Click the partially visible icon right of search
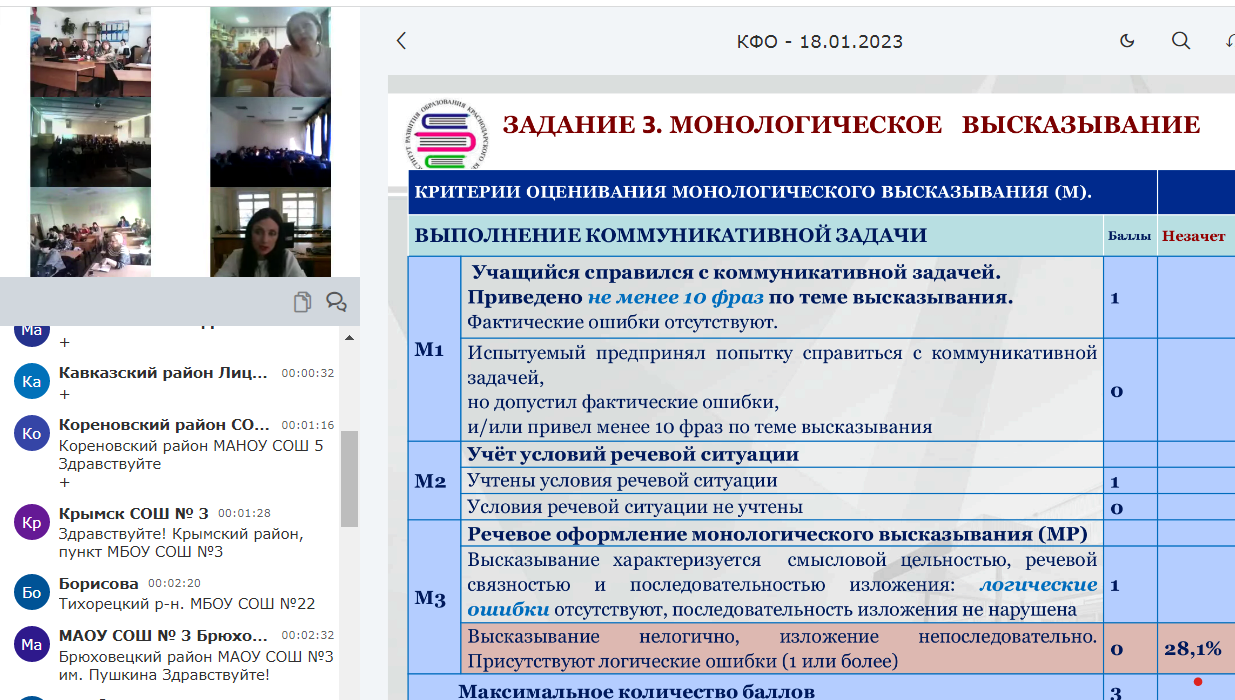This screenshot has height=700, width=1235. [1229, 41]
